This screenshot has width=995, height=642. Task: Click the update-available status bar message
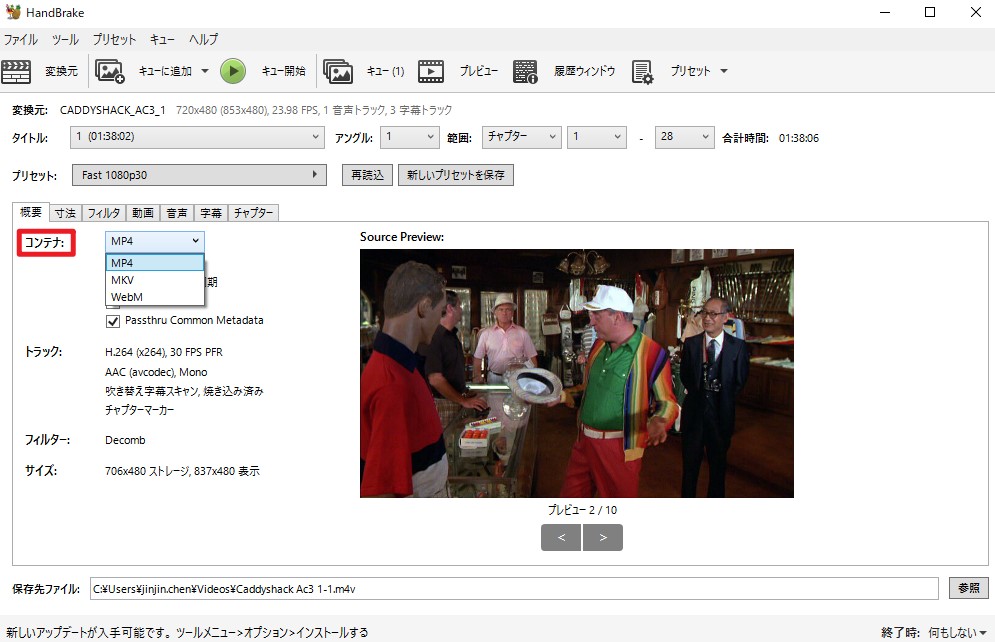pos(187,632)
